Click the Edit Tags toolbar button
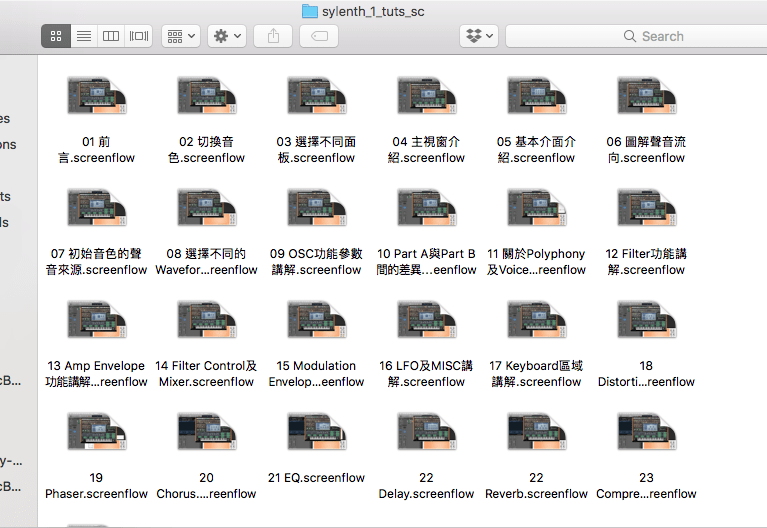 coord(319,36)
